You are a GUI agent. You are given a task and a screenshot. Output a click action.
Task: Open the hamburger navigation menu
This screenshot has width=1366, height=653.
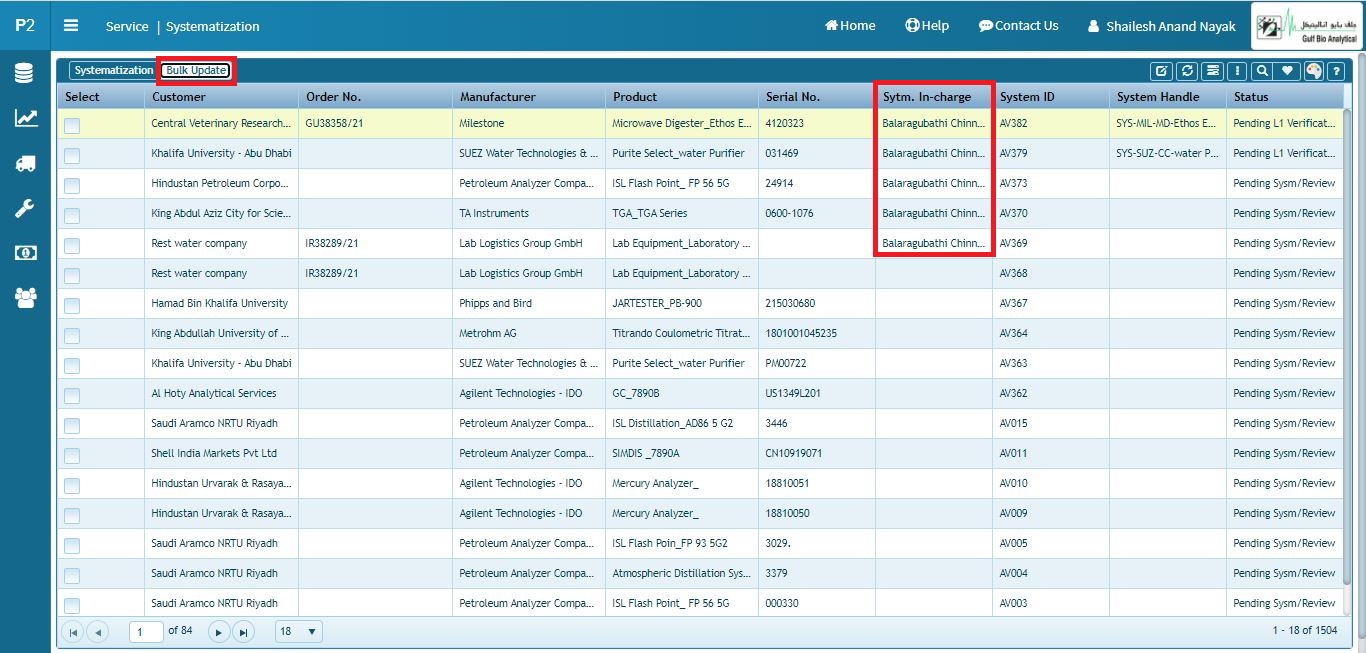coord(71,26)
